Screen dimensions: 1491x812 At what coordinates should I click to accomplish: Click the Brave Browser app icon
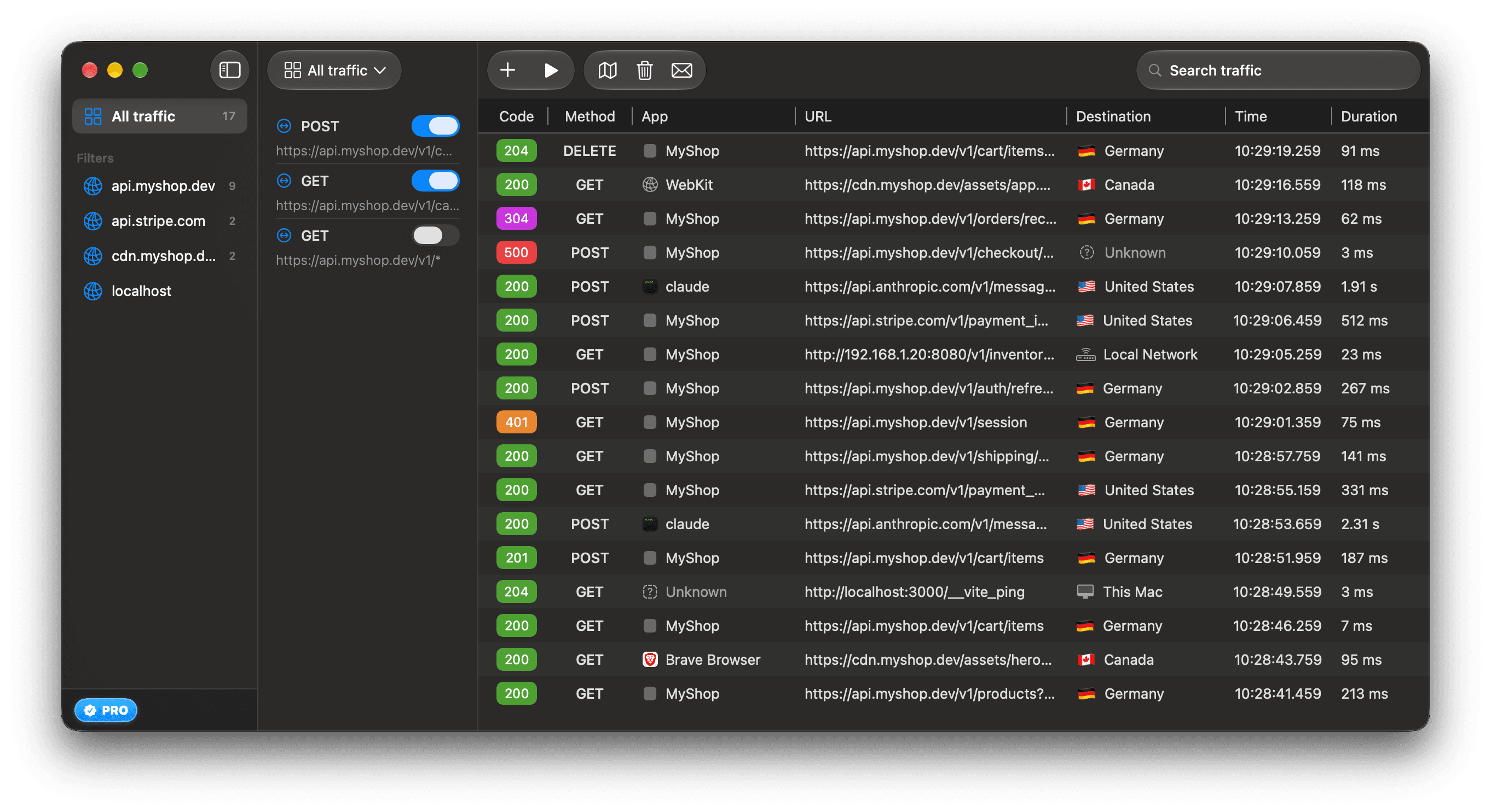point(649,659)
